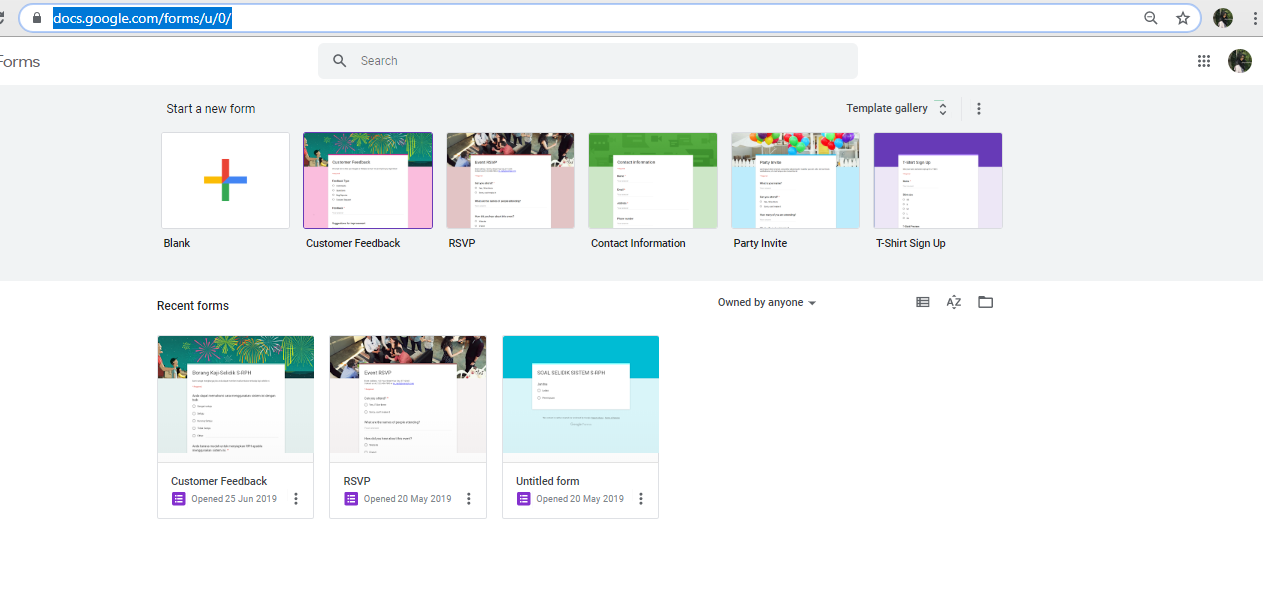Open the Owned by anyone dropdown
1263x592 pixels.
pos(767,303)
